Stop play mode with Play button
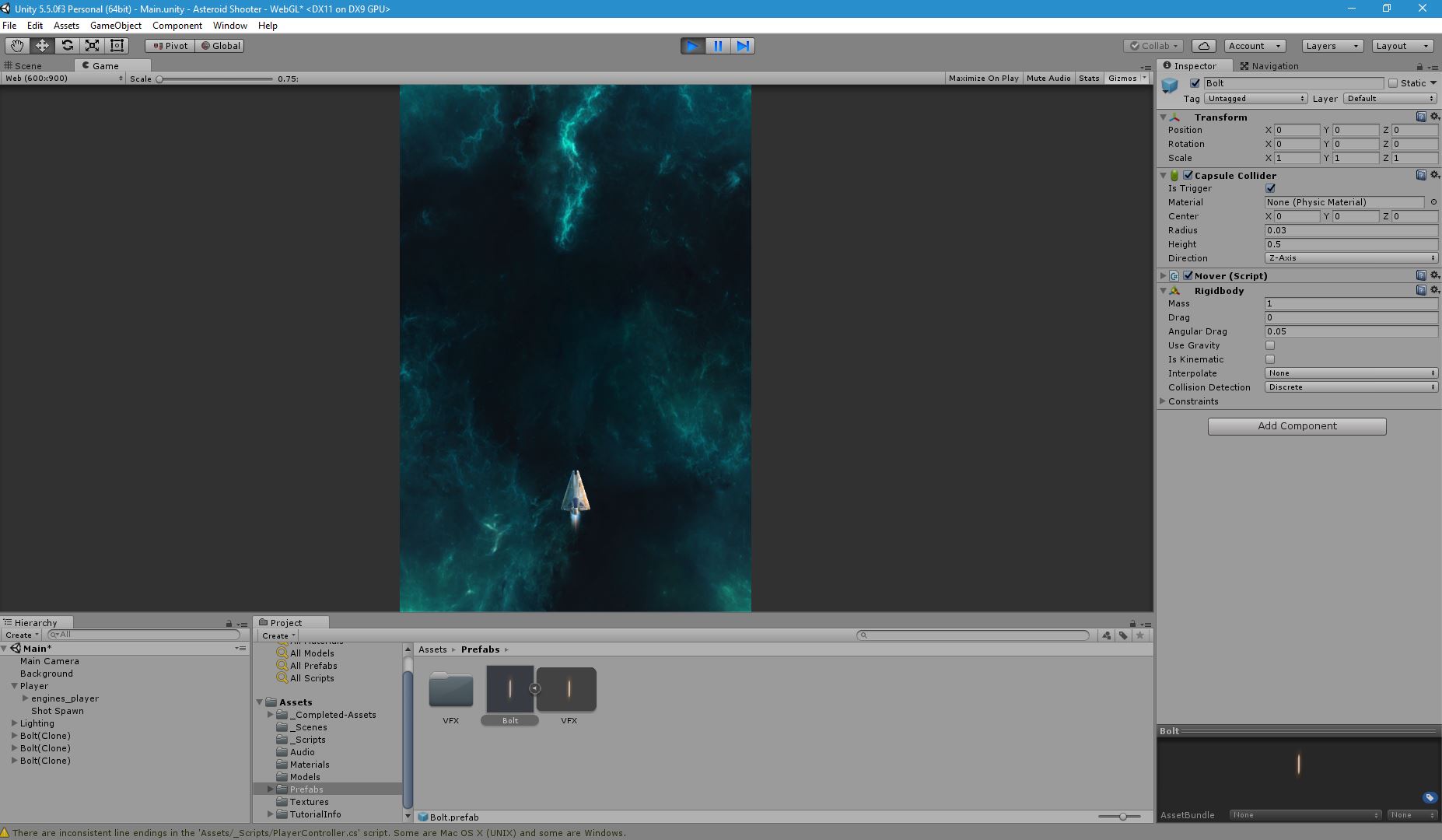Image resolution: width=1442 pixels, height=840 pixels. [x=692, y=46]
